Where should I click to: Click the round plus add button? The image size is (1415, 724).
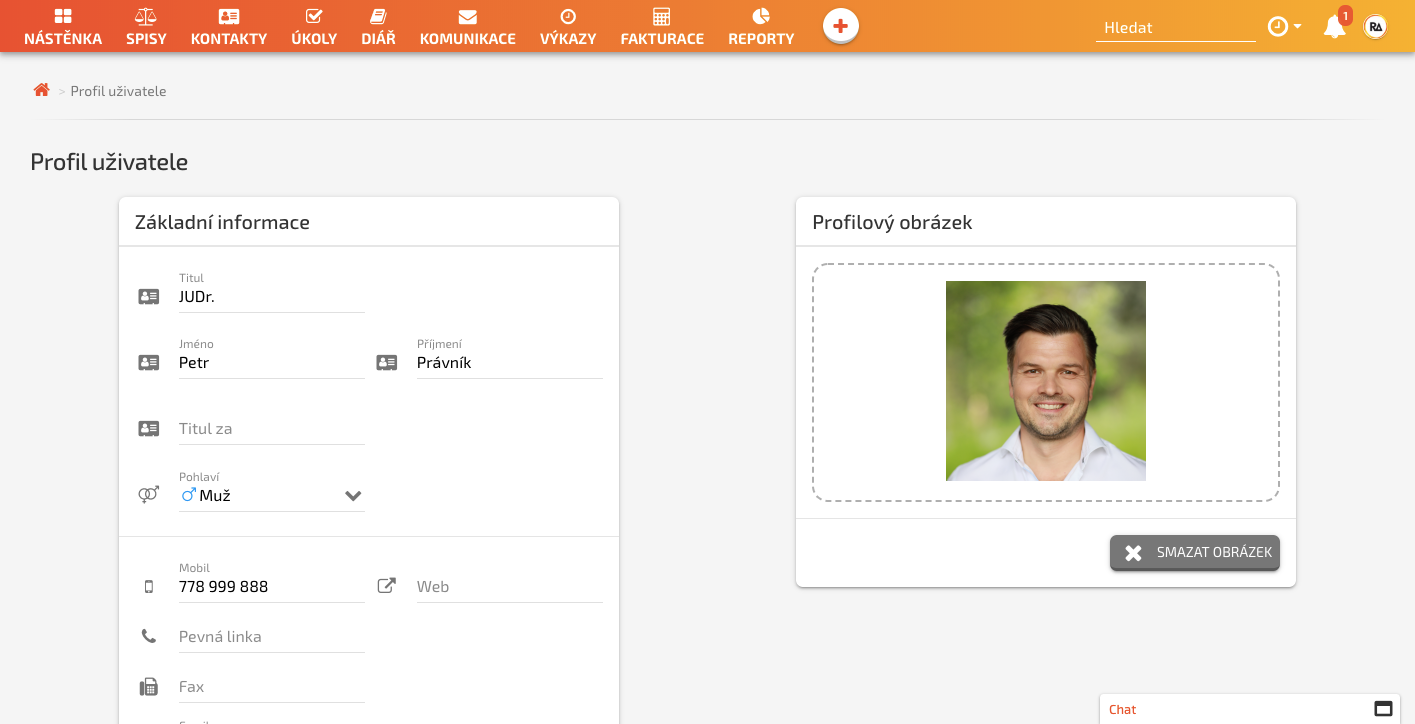(x=841, y=26)
